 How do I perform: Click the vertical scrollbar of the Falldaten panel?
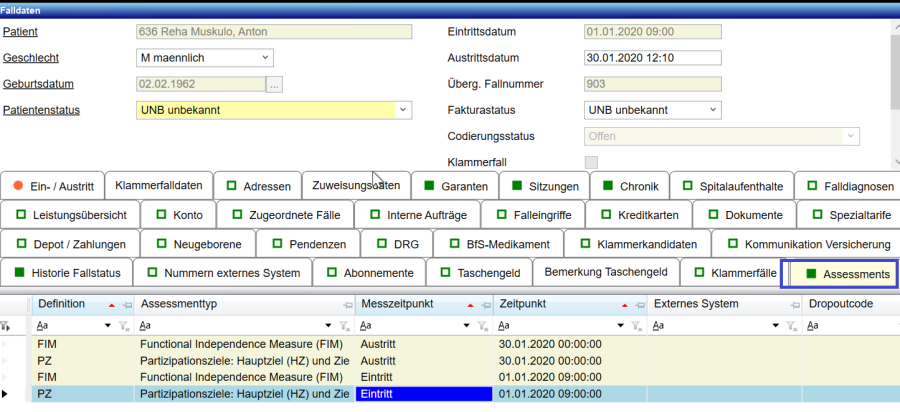pyautogui.click(x=893, y=90)
